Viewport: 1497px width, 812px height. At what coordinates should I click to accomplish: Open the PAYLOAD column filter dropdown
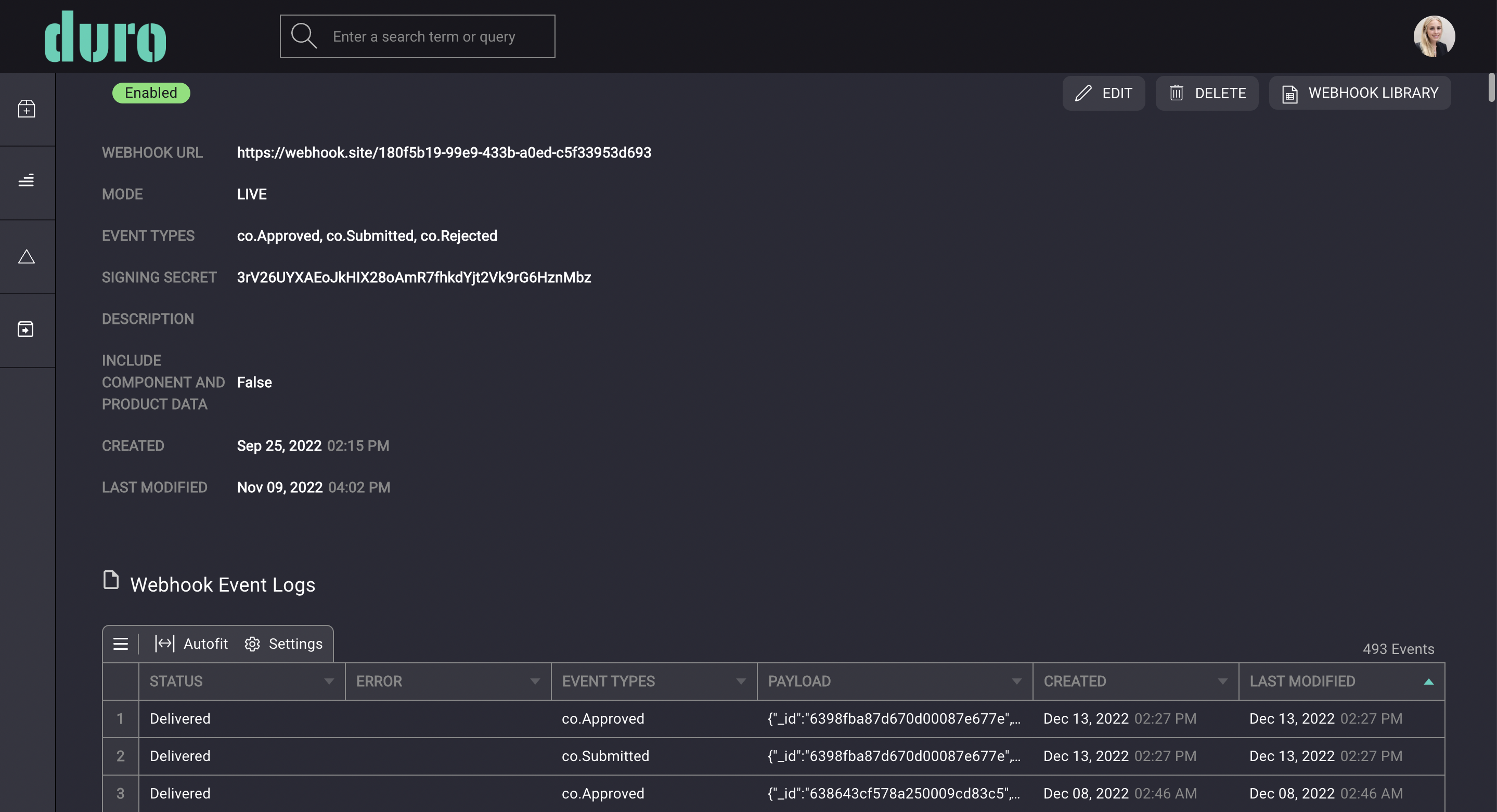coord(1016,682)
